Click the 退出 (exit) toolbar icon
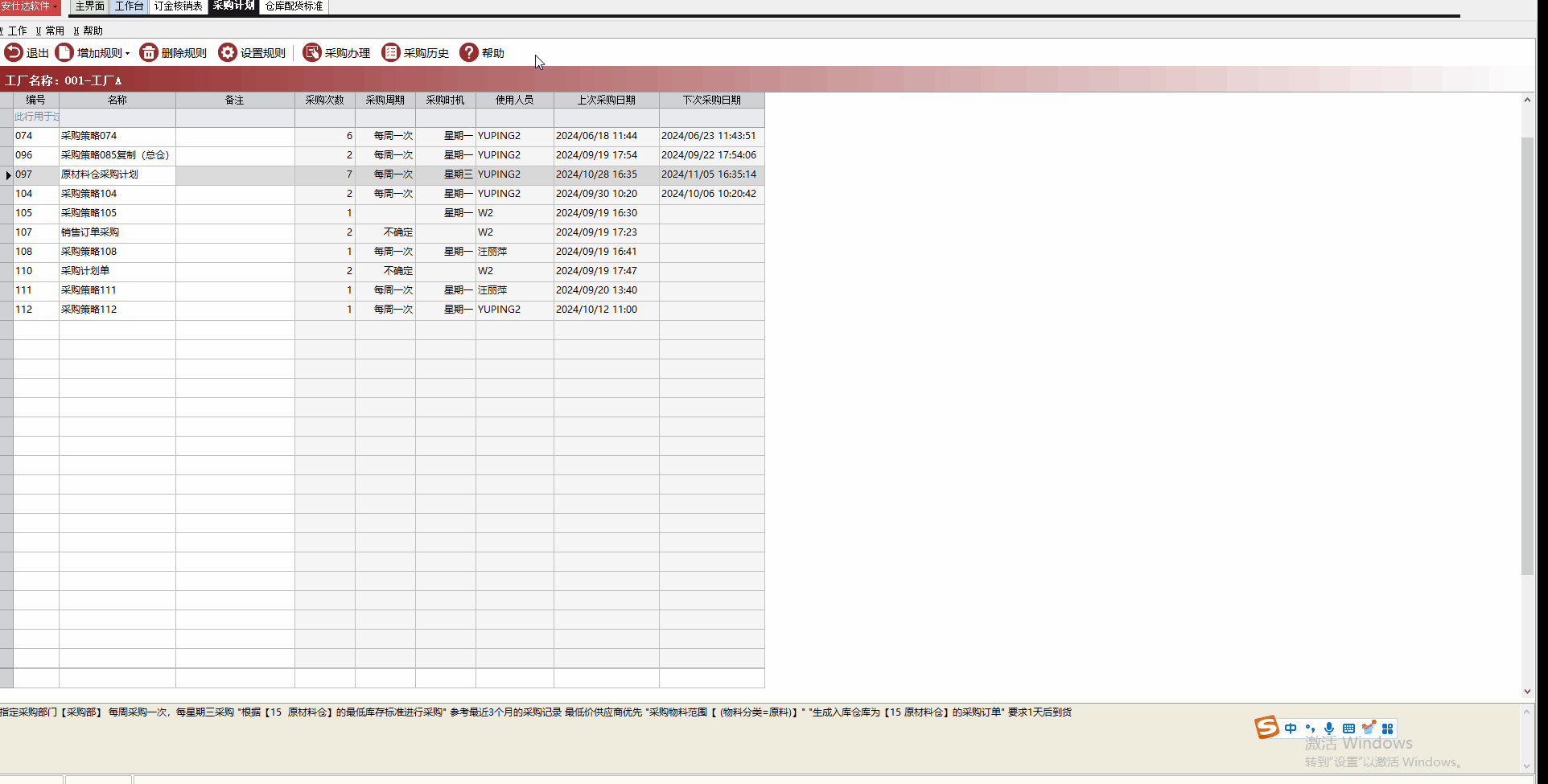The height and width of the screenshot is (784, 1548). point(14,52)
